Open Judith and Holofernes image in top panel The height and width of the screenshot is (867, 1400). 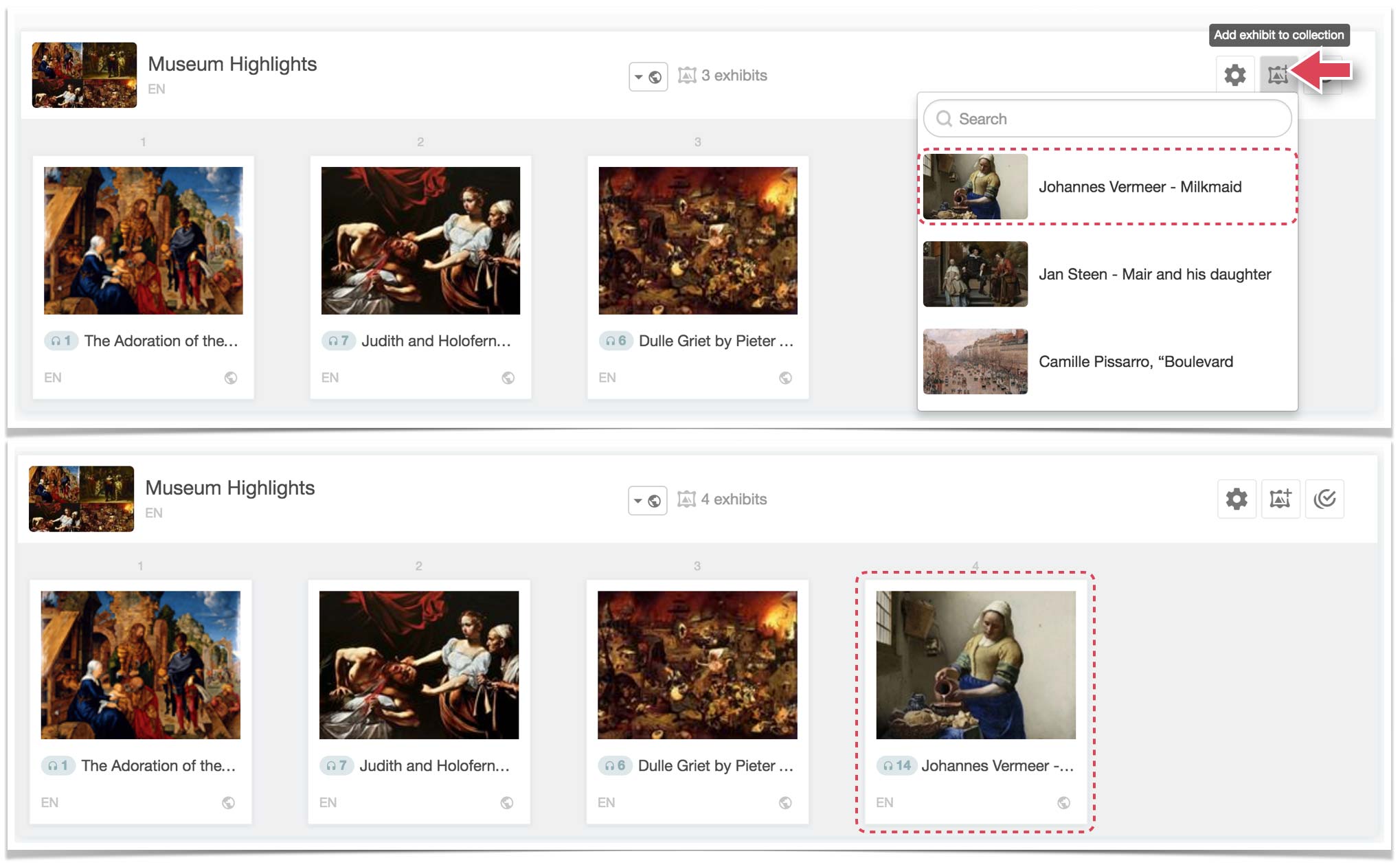click(420, 240)
